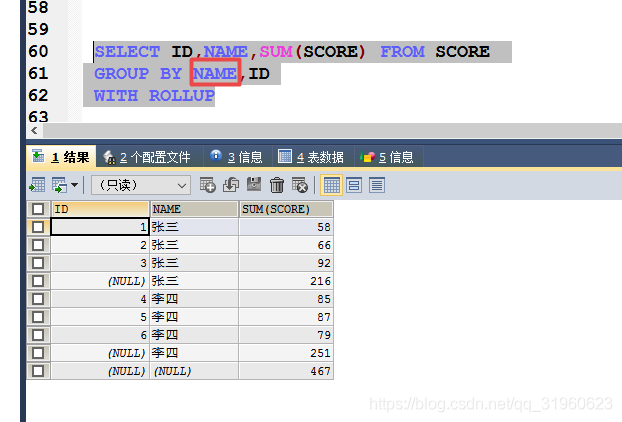Click the duplicate row icon
This screenshot has width=622, height=422.
[230, 185]
